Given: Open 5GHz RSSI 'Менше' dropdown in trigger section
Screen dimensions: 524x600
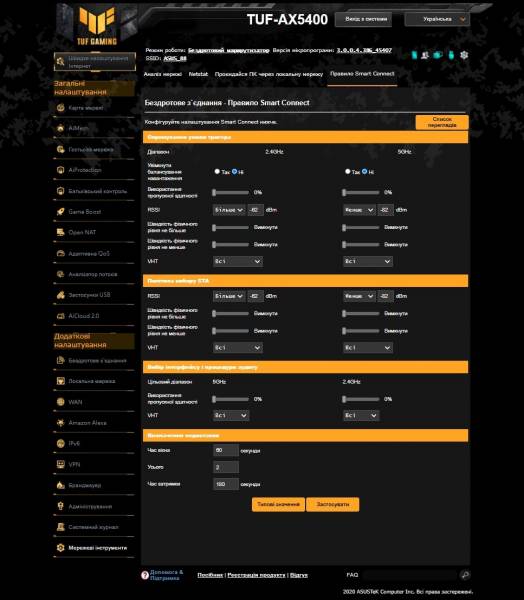Looking at the screenshot, I should (359, 210).
